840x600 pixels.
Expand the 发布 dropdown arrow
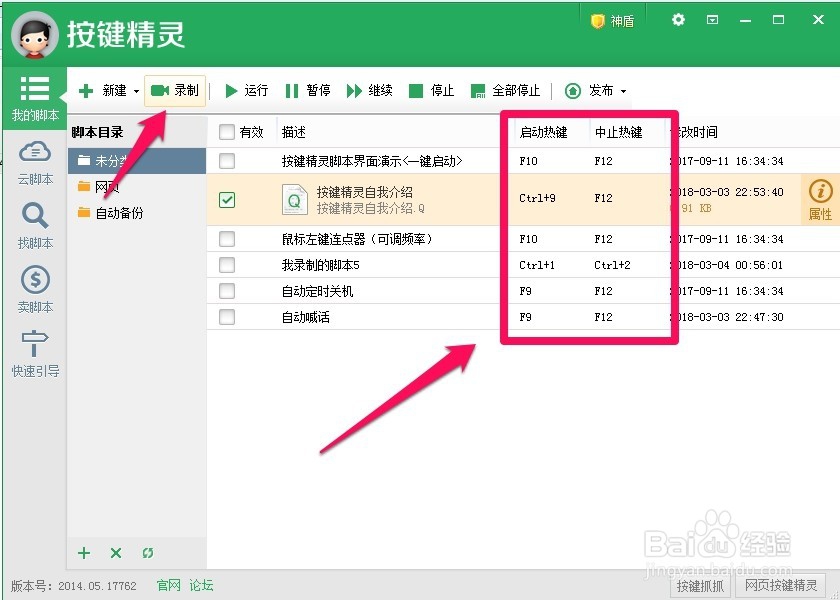point(623,91)
